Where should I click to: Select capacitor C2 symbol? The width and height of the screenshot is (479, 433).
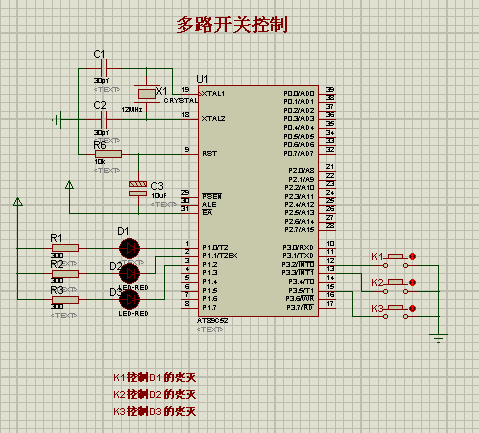click(x=104, y=119)
